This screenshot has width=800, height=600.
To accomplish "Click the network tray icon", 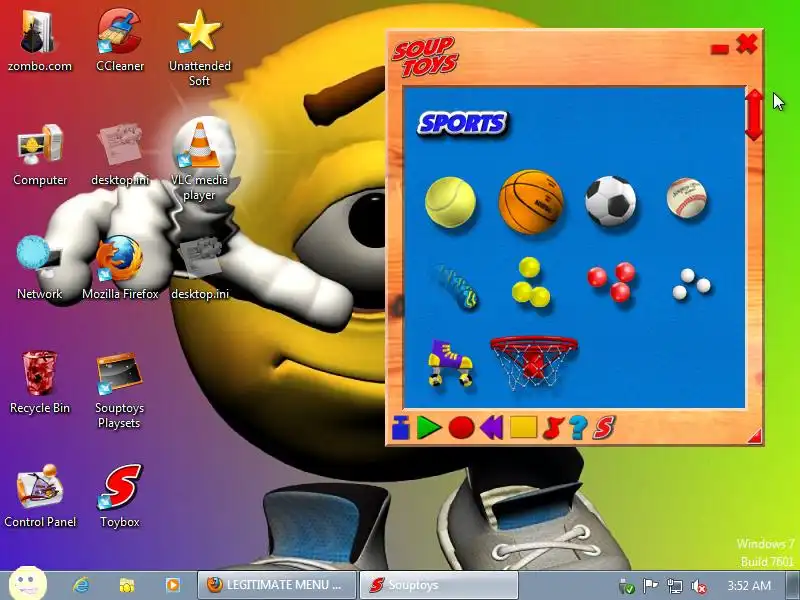I will tap(674, 586).
